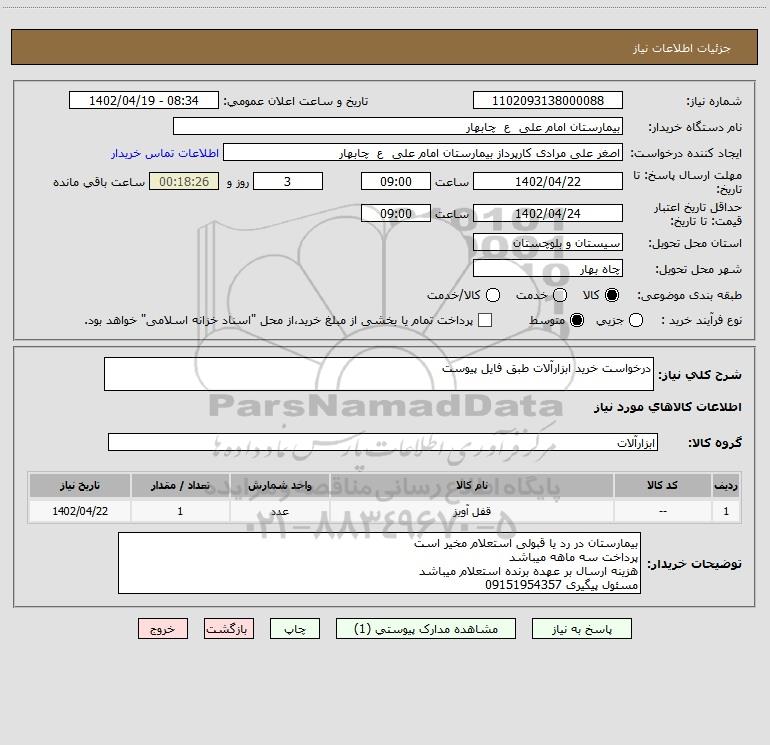Click the جزئیات اطلاعات نیاز page title
Viewport: 770px width, 745px height.
682,48
